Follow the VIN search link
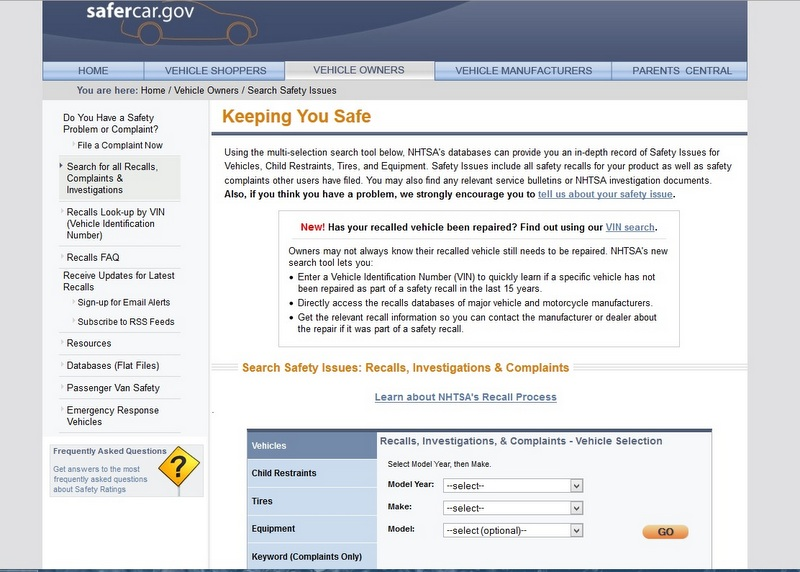The image size is (800, 572). (630, 228)
